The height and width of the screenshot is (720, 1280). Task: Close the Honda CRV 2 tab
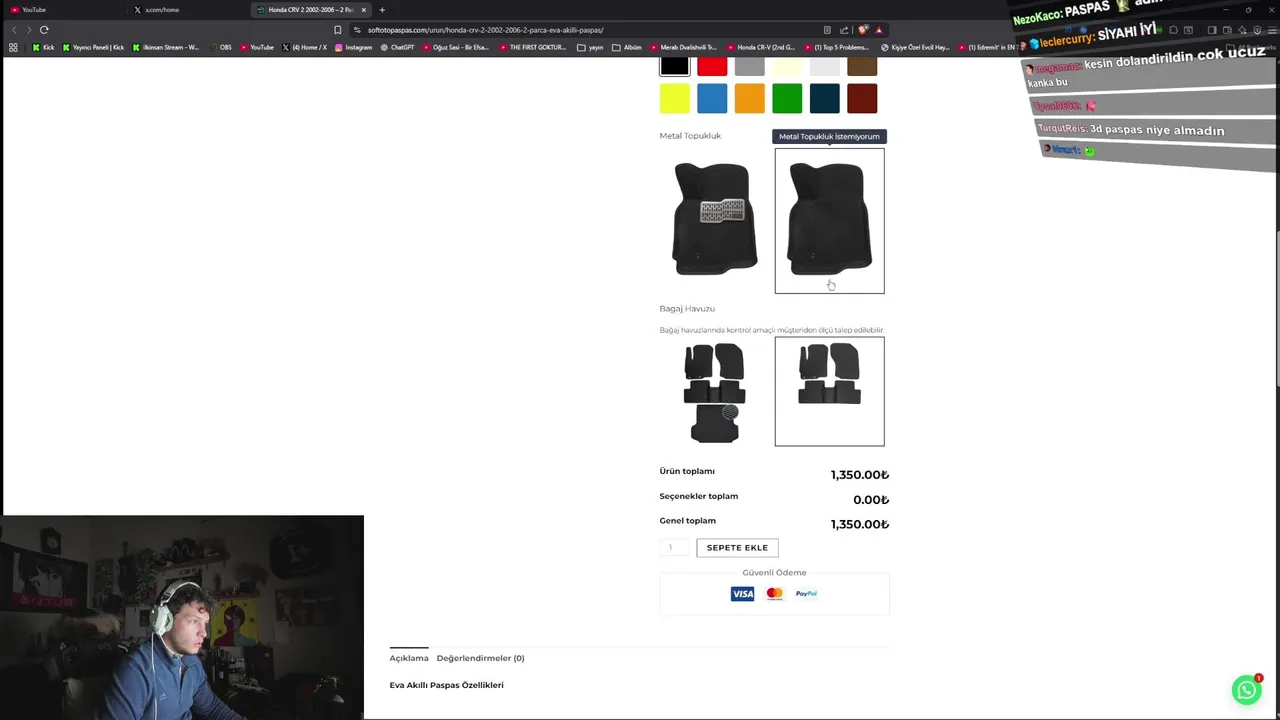coord(364,10)
